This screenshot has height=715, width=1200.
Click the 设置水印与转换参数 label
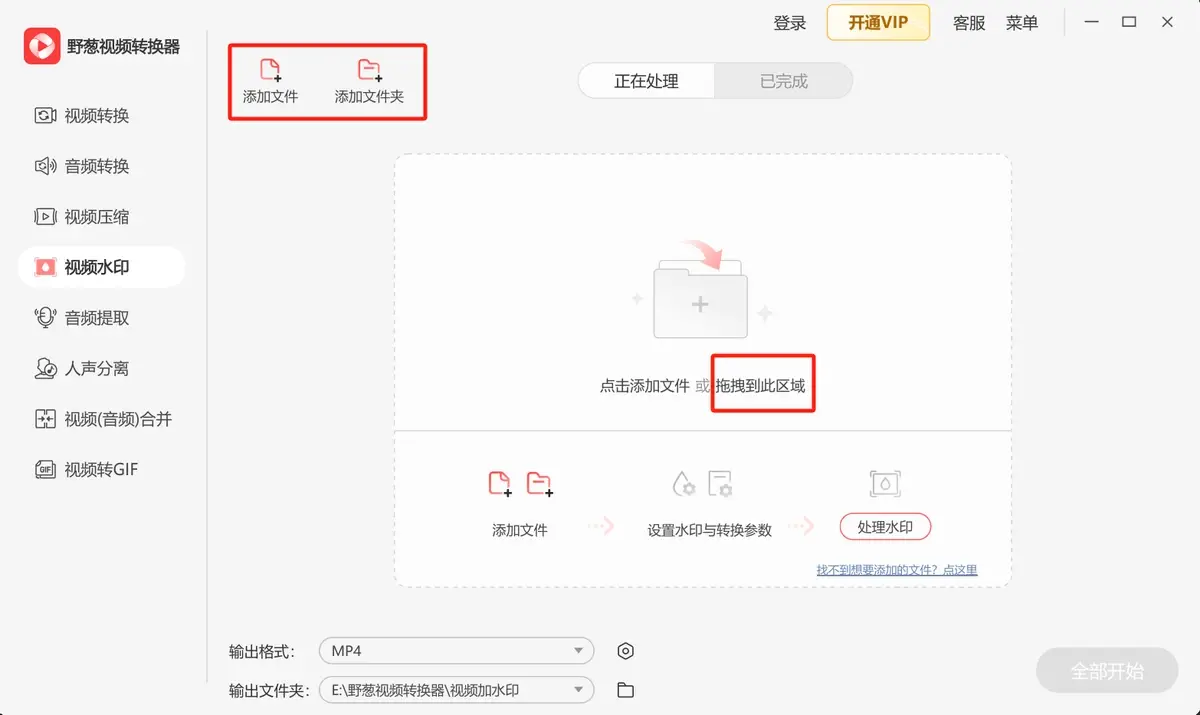coord(710,530)
